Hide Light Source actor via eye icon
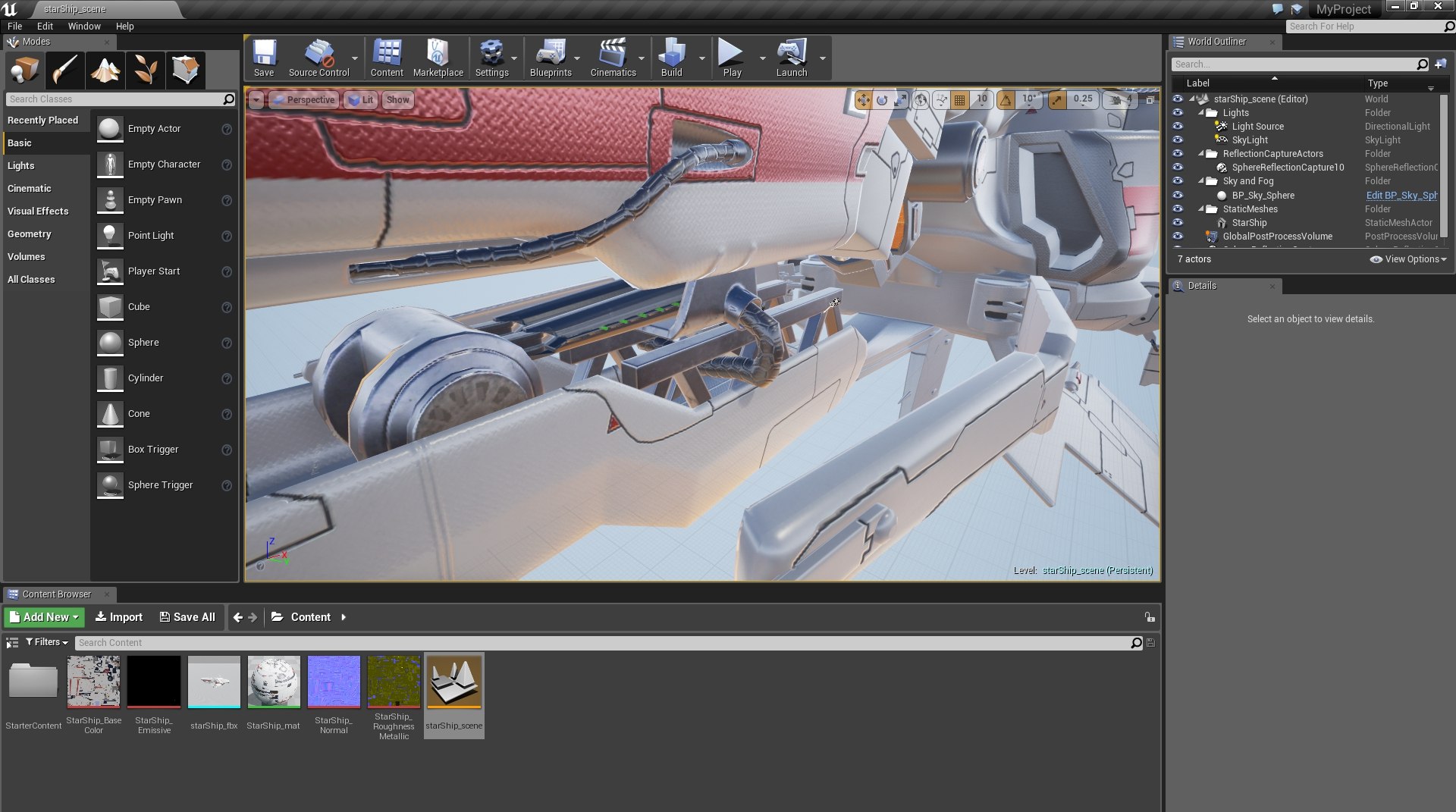The width and height of the screenshot is (1456, 812). coord(1178,127)
